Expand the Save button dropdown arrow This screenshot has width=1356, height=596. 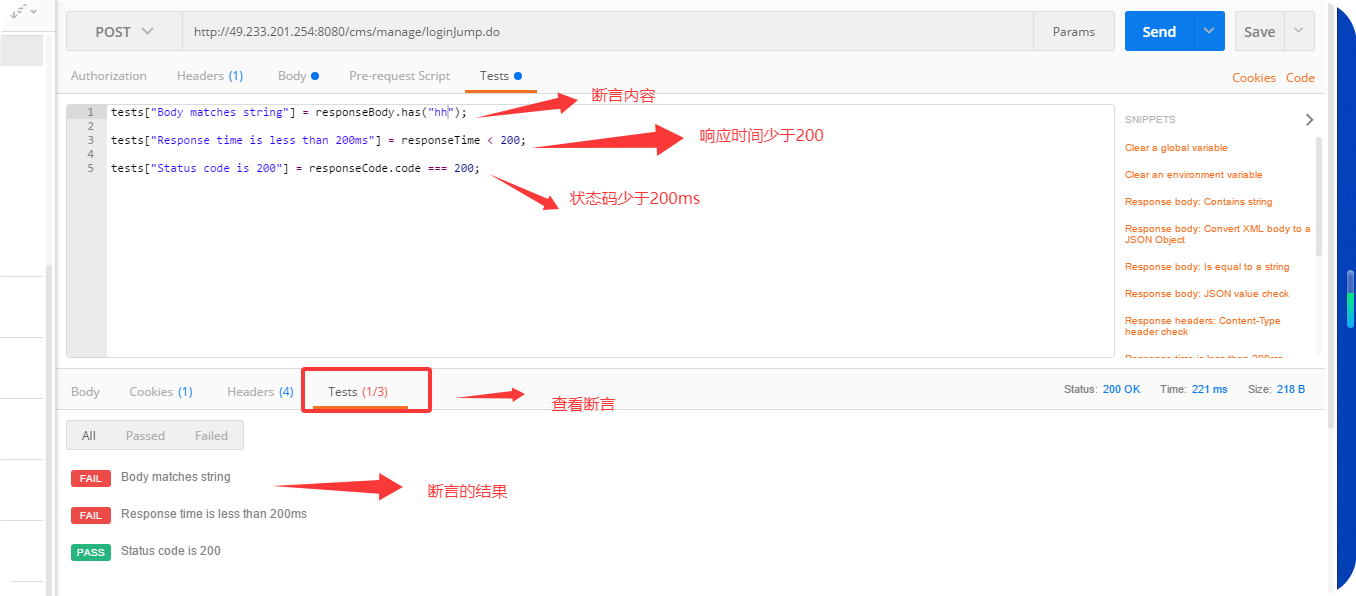pos(1299,32)
